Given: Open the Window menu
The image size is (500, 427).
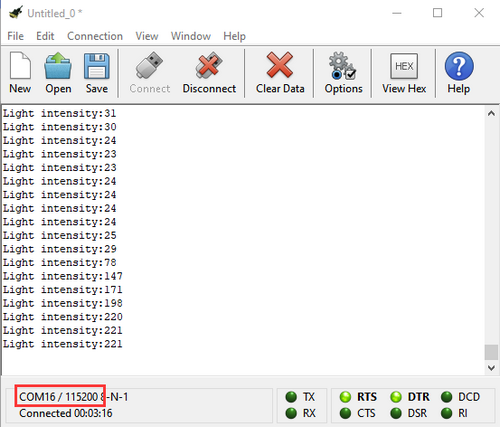Looking at the screenshot, I should pyautogui.click(x=191, y=36).
